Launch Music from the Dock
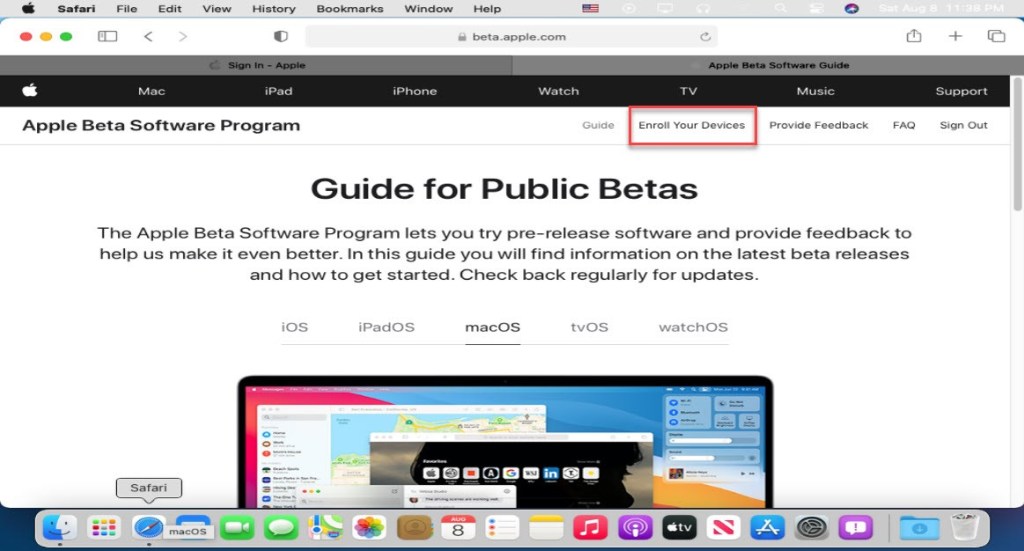The width and height of the screenshot is (1024, 551). 590,527
